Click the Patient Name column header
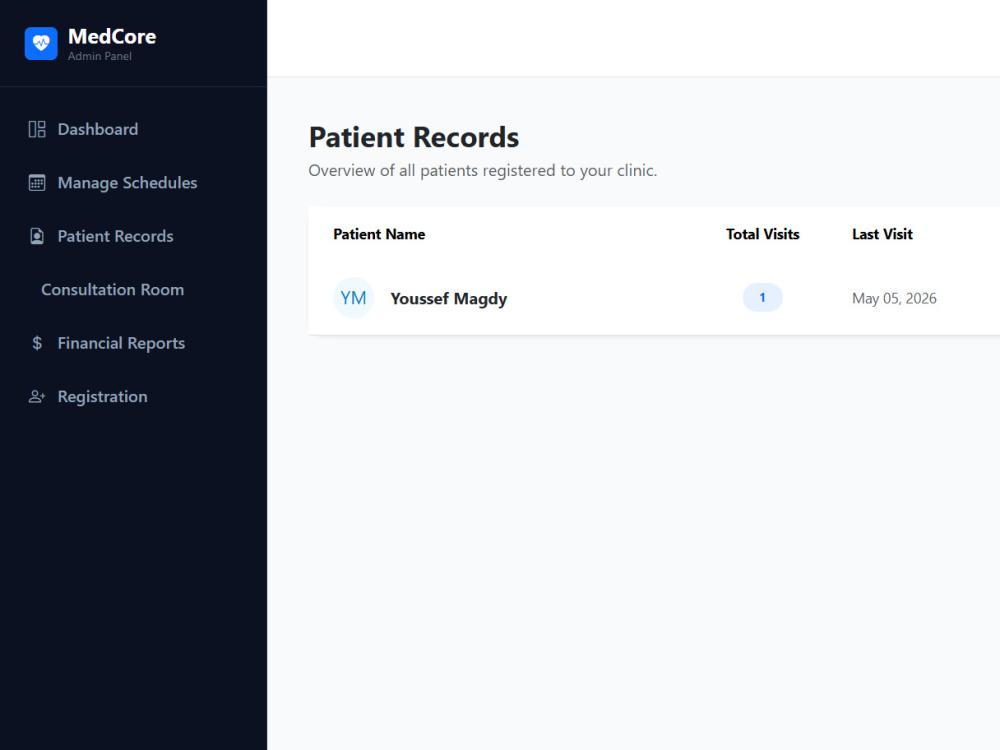 [379, 234]
